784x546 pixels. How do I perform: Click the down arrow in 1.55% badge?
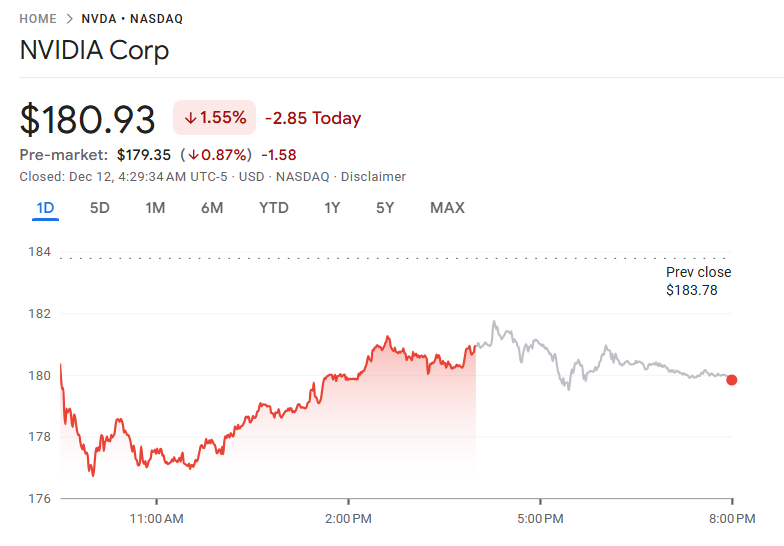[x=190, y=118]
